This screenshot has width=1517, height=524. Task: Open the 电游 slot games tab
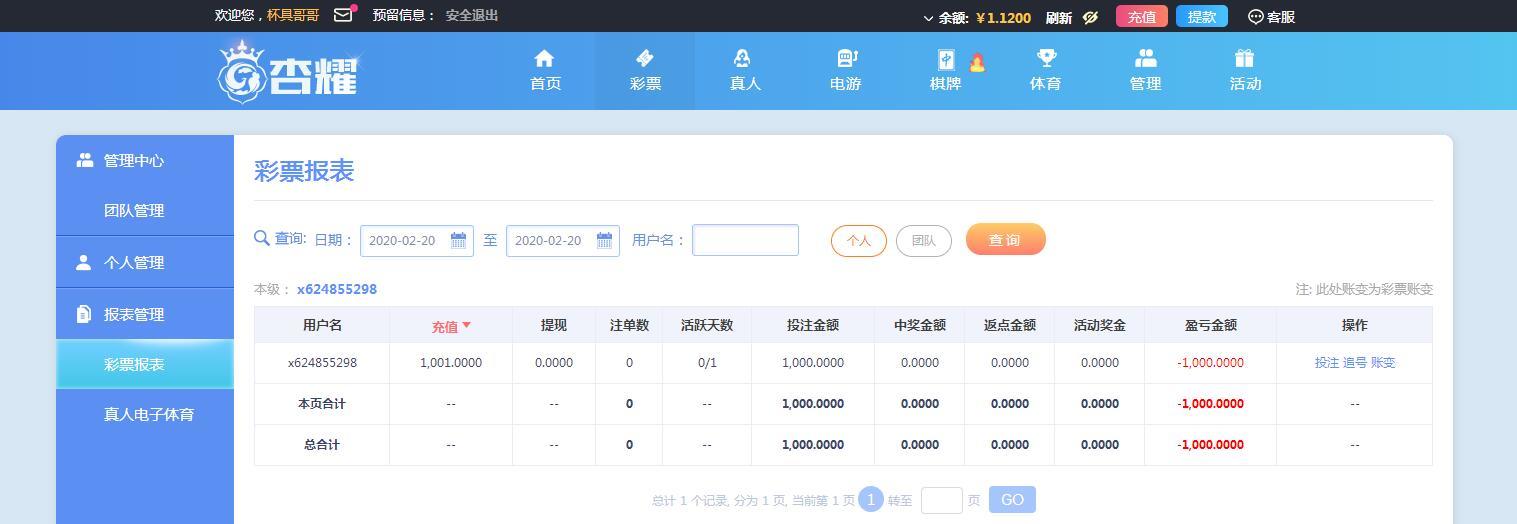click(845, 71)
